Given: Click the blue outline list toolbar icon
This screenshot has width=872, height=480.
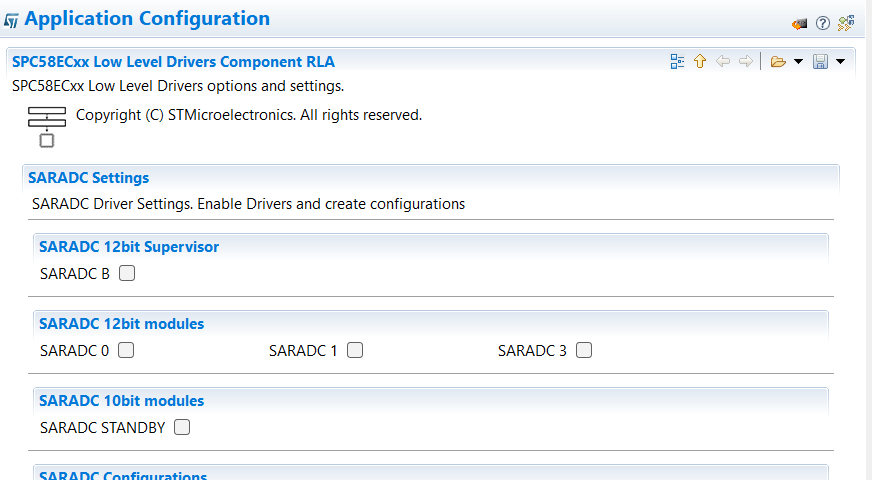Looking at the screenshot, I should 677,62.
